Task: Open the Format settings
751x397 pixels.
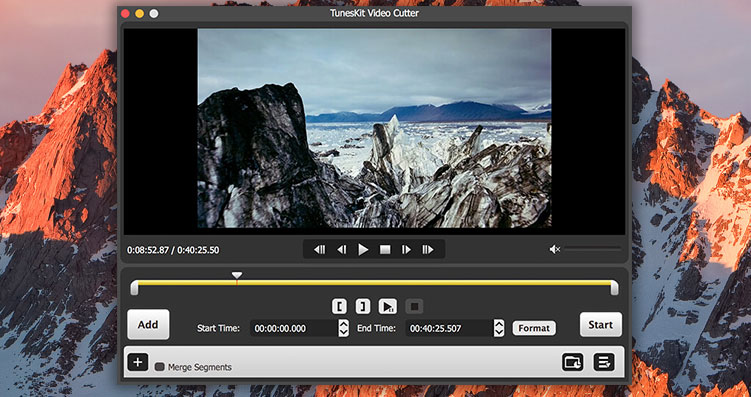Action: [x=534, y=329]
